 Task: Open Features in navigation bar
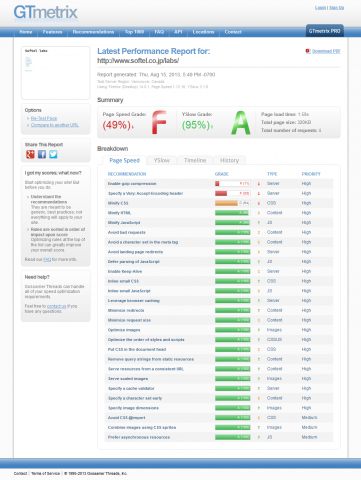point(52,32)
